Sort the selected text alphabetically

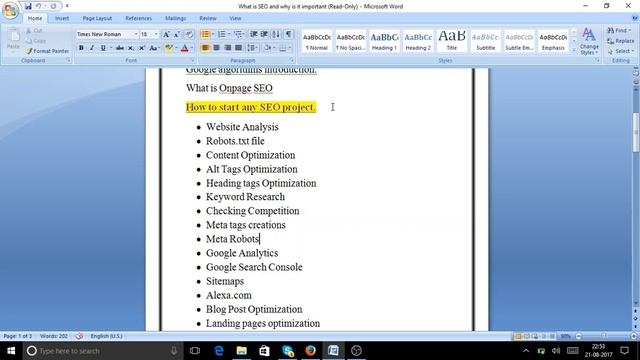tap(276, 34)
